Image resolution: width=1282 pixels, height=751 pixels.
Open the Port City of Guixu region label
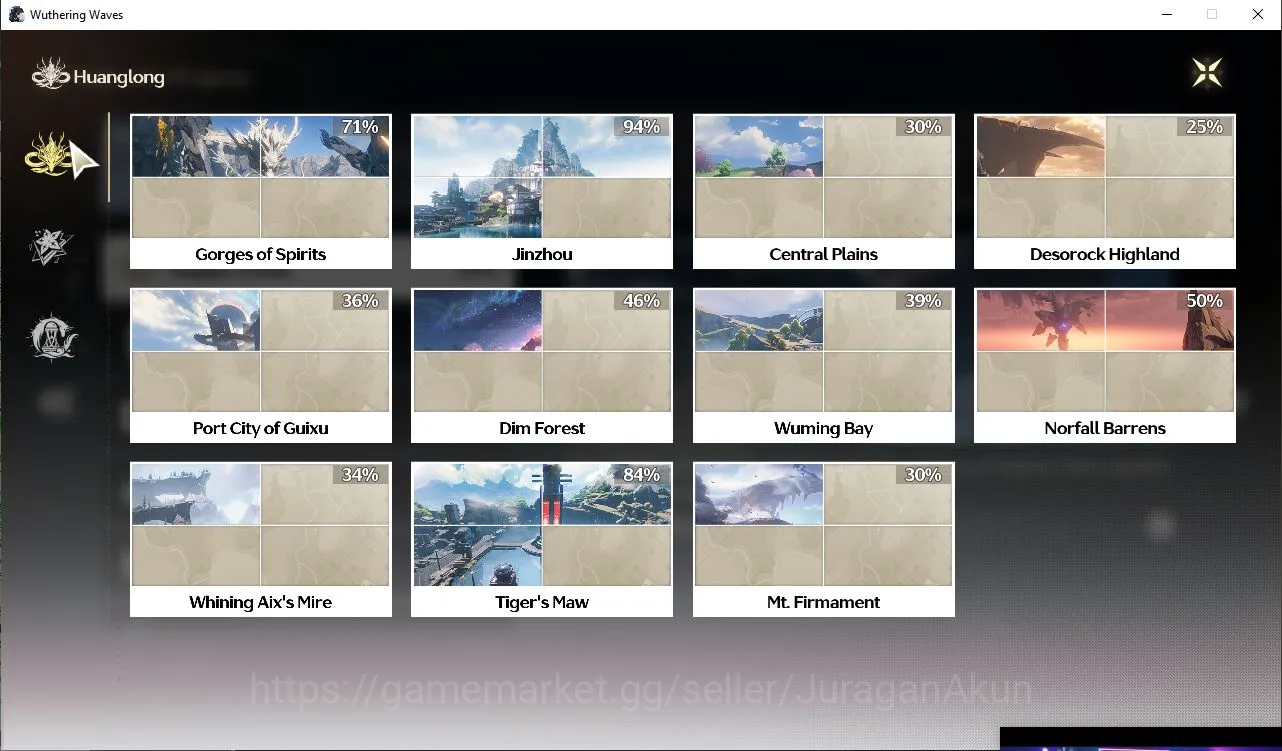[261, 428]
